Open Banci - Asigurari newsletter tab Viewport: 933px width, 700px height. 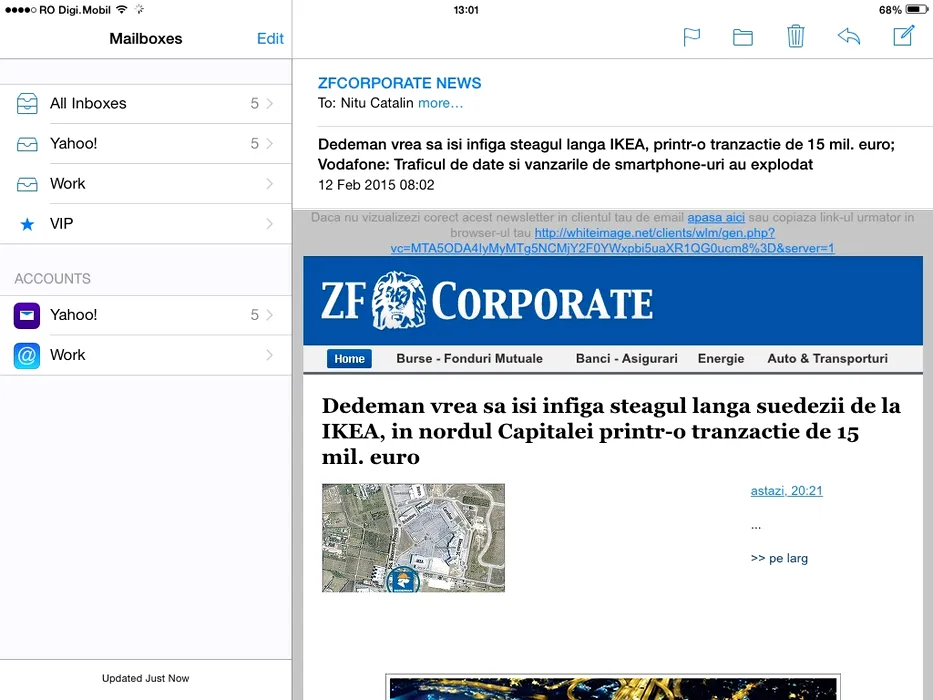(626, 359)
